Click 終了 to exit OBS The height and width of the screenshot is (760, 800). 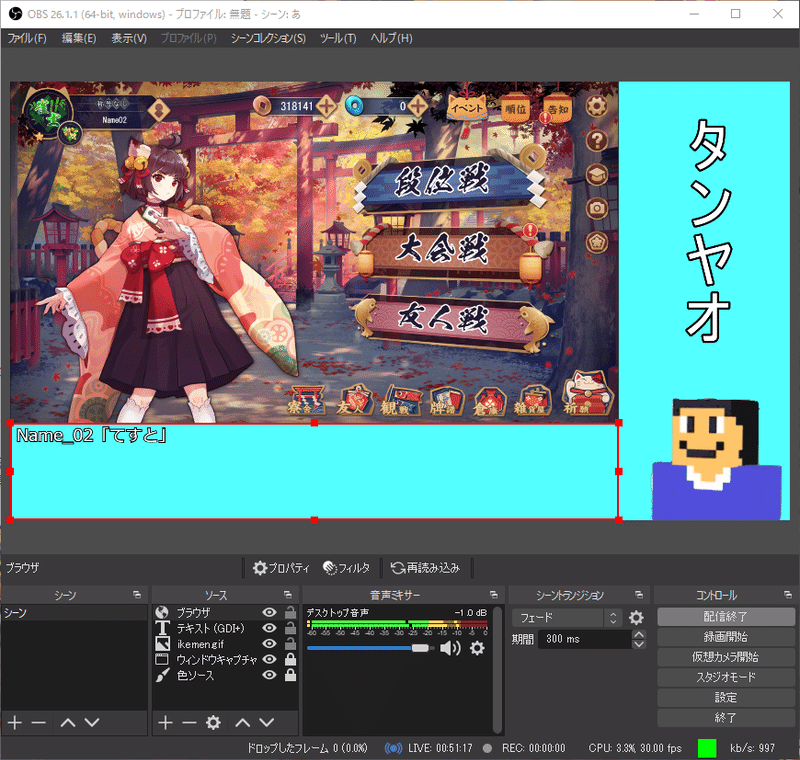click(726, 718)
